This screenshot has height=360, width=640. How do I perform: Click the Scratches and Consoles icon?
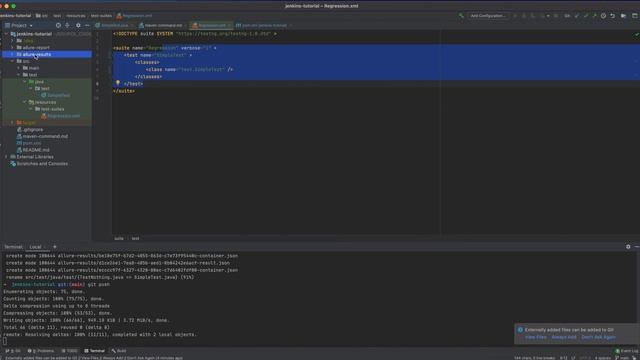coord(13,164)
